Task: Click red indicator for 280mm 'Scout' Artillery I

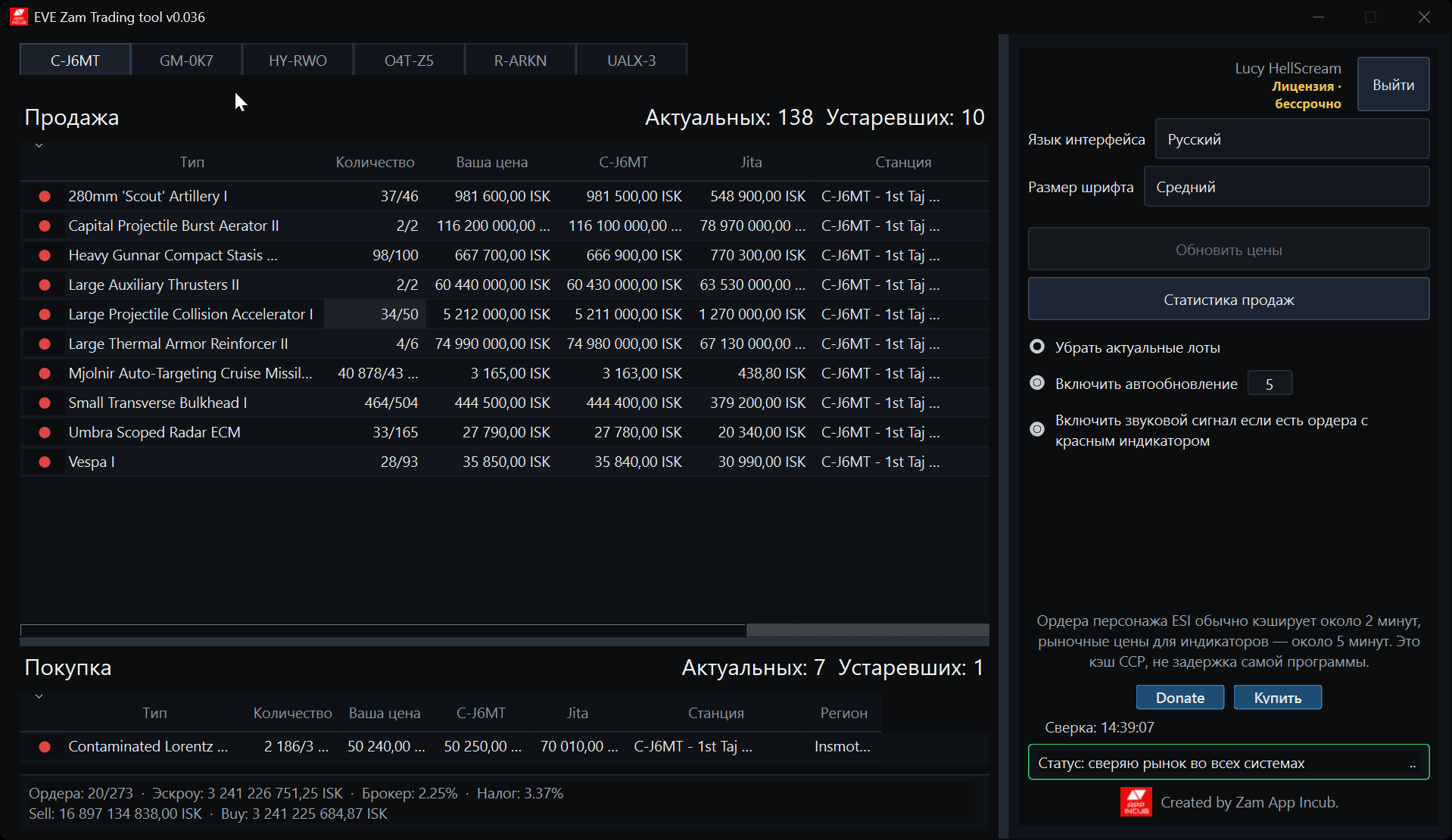Action: (45, 196)
